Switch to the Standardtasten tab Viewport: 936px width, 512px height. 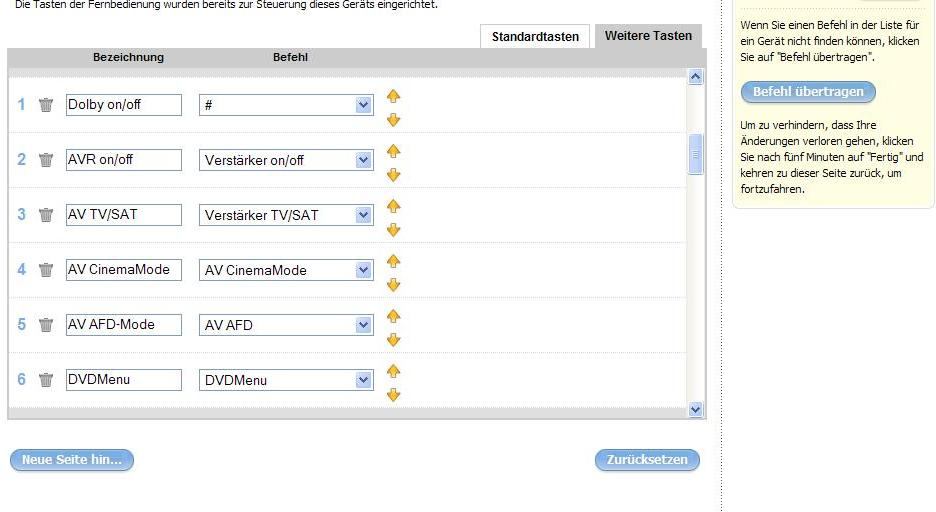535,37
